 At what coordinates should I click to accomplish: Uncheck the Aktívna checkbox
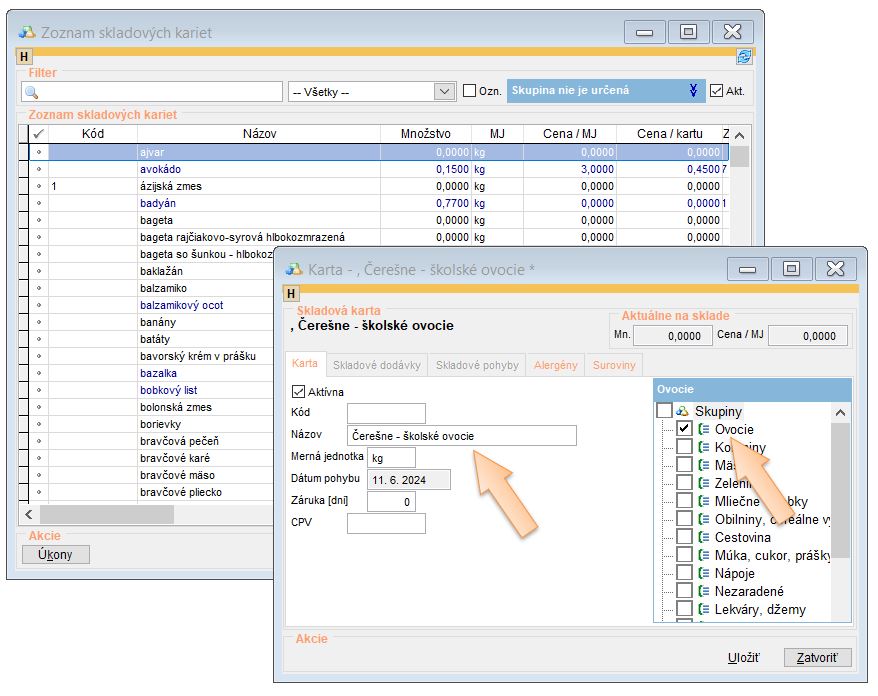tap(298, 392)
